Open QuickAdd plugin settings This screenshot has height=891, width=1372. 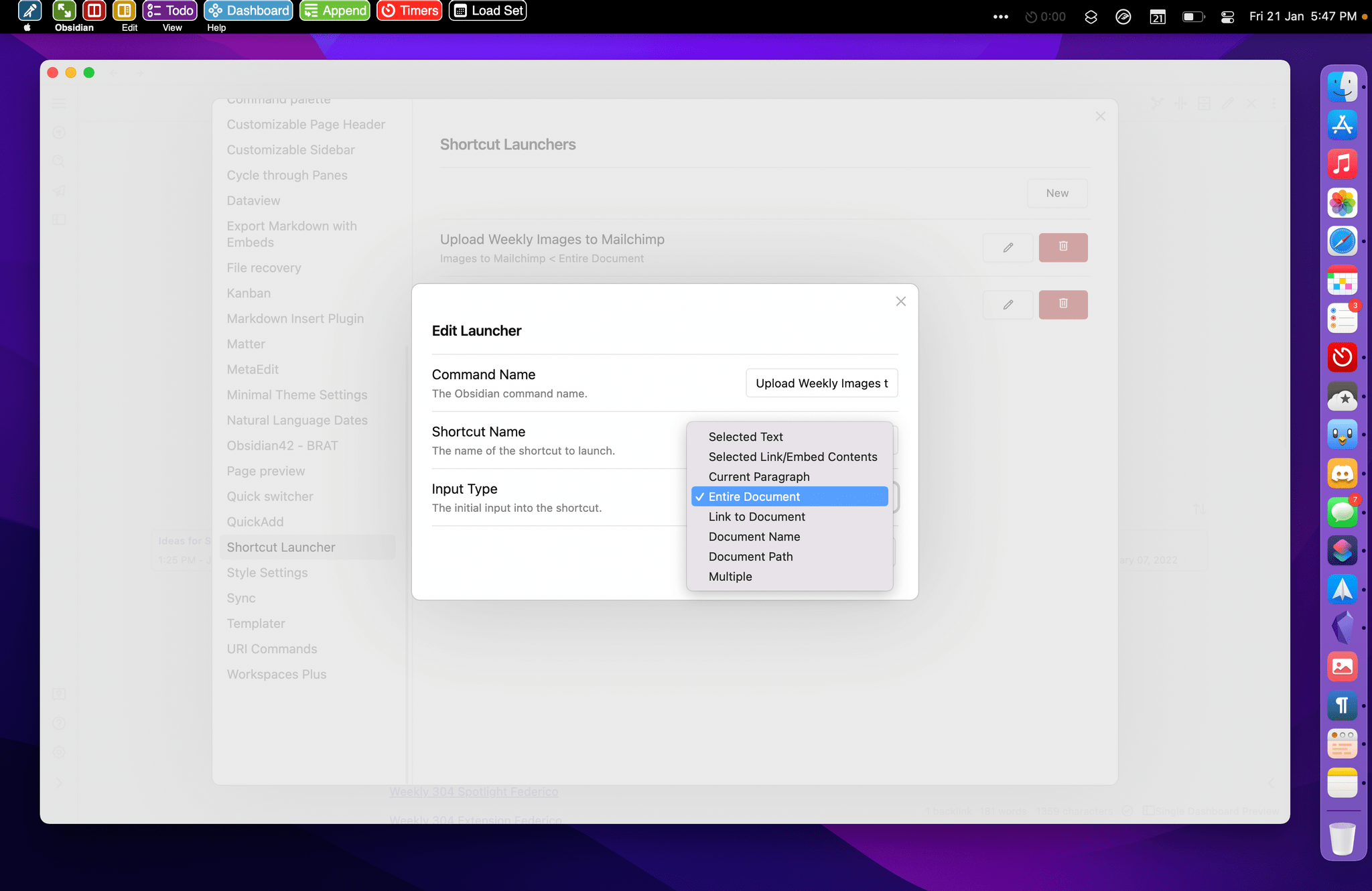click(x=255, y=523)
